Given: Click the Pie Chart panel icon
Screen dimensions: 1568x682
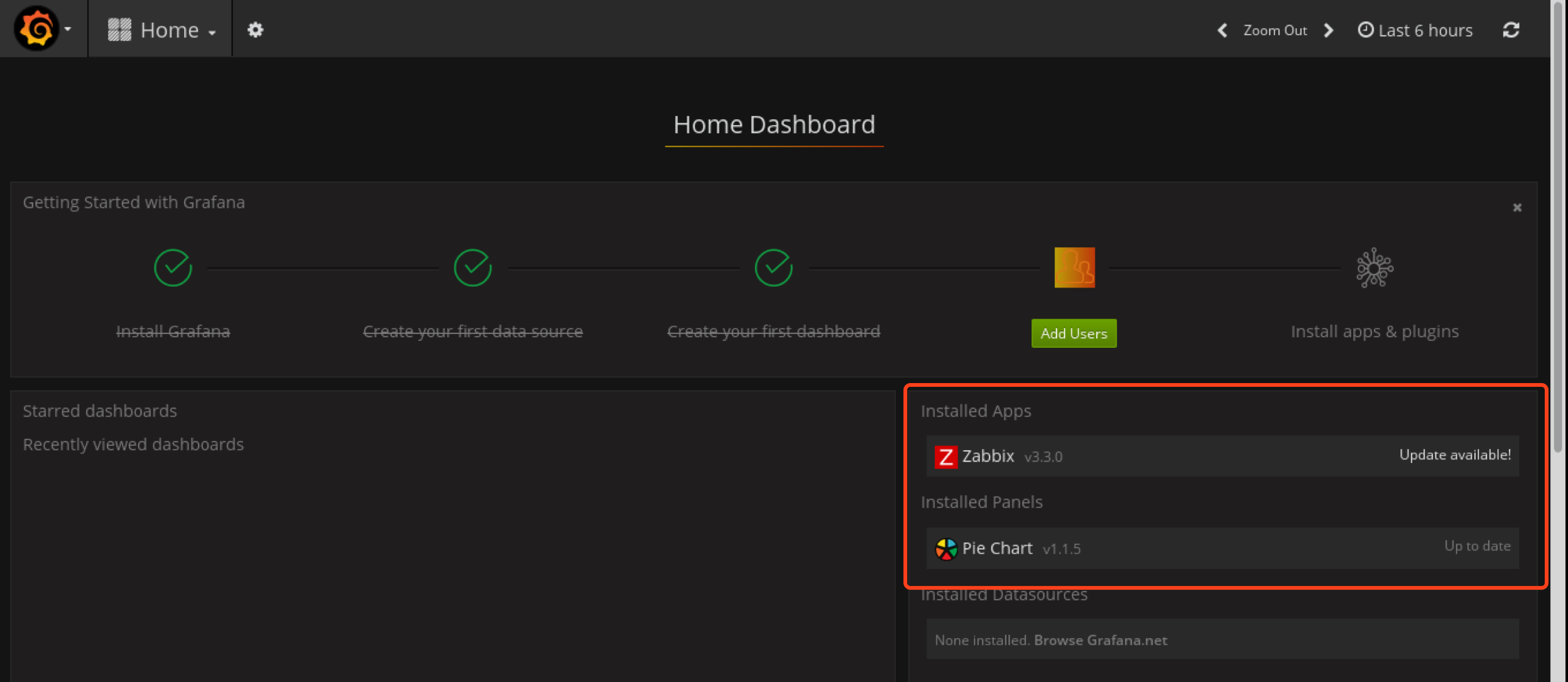Looking at the screenshot, I should pos(945,549).
